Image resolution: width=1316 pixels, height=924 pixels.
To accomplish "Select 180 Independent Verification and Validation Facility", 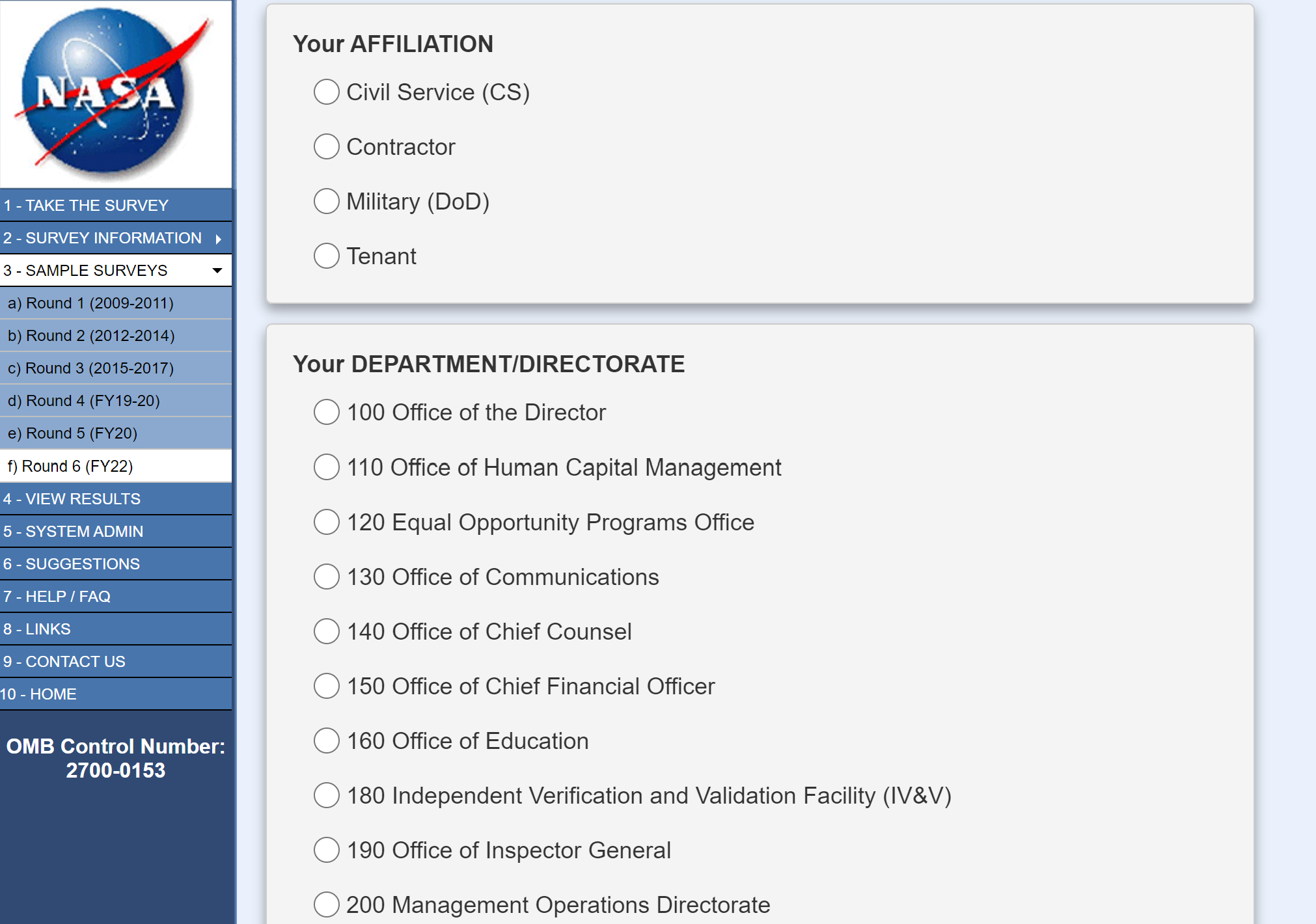I will pyautogui.click(x=327, y=795).
